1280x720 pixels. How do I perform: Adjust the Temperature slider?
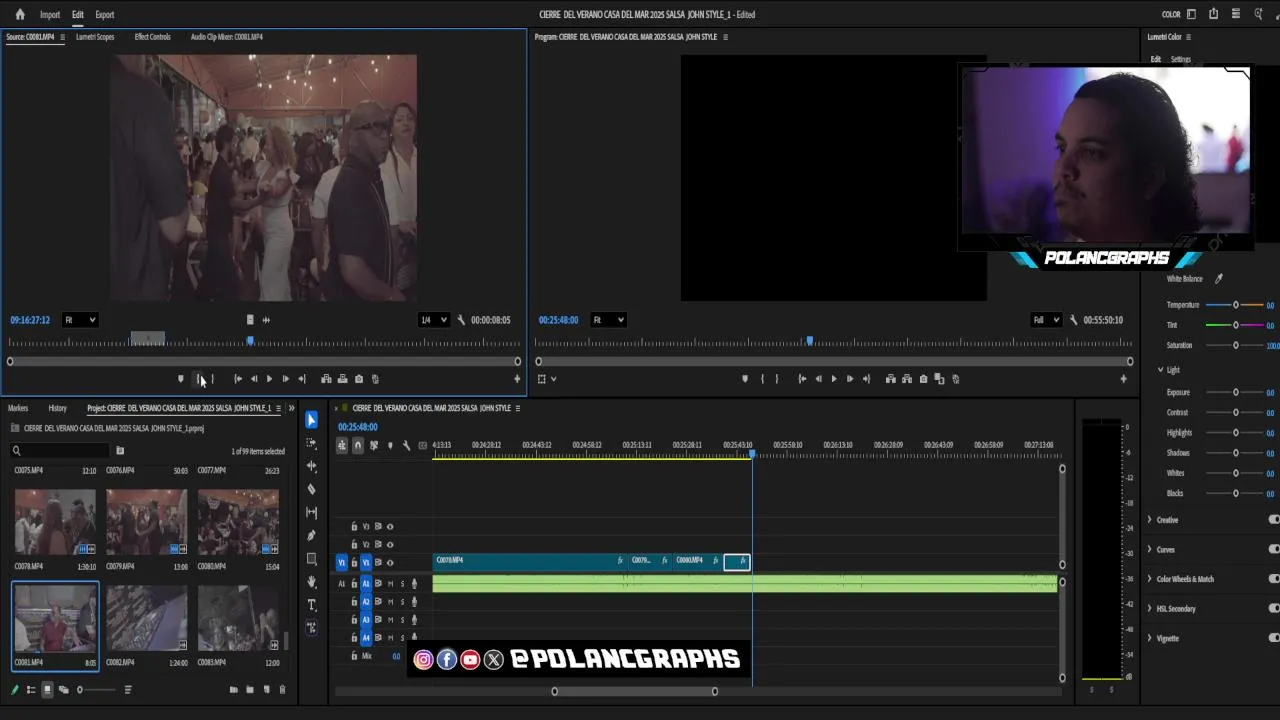tap(1236, 305)
